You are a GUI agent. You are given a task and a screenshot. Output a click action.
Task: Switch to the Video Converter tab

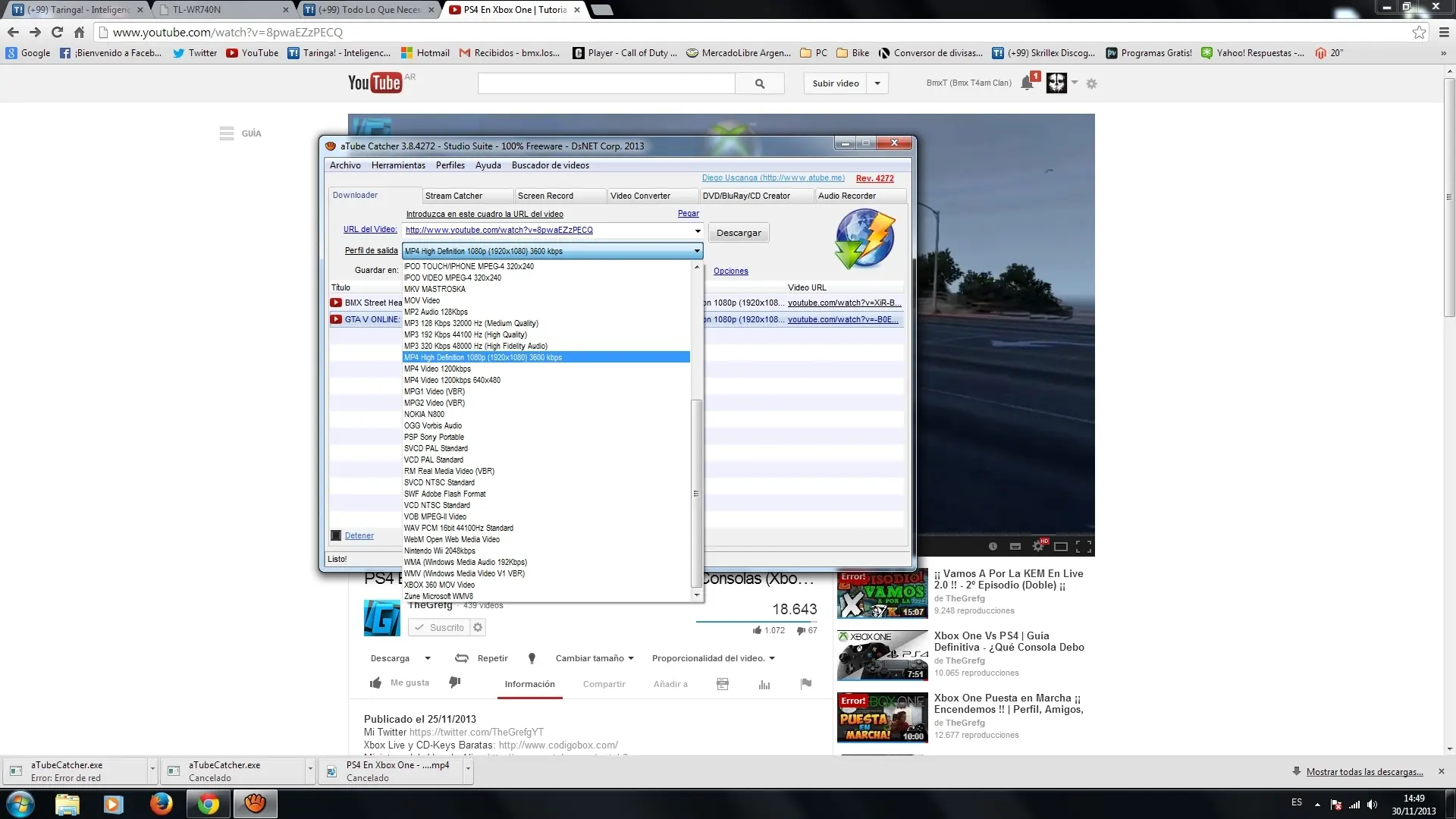click(x=652, y=196)
